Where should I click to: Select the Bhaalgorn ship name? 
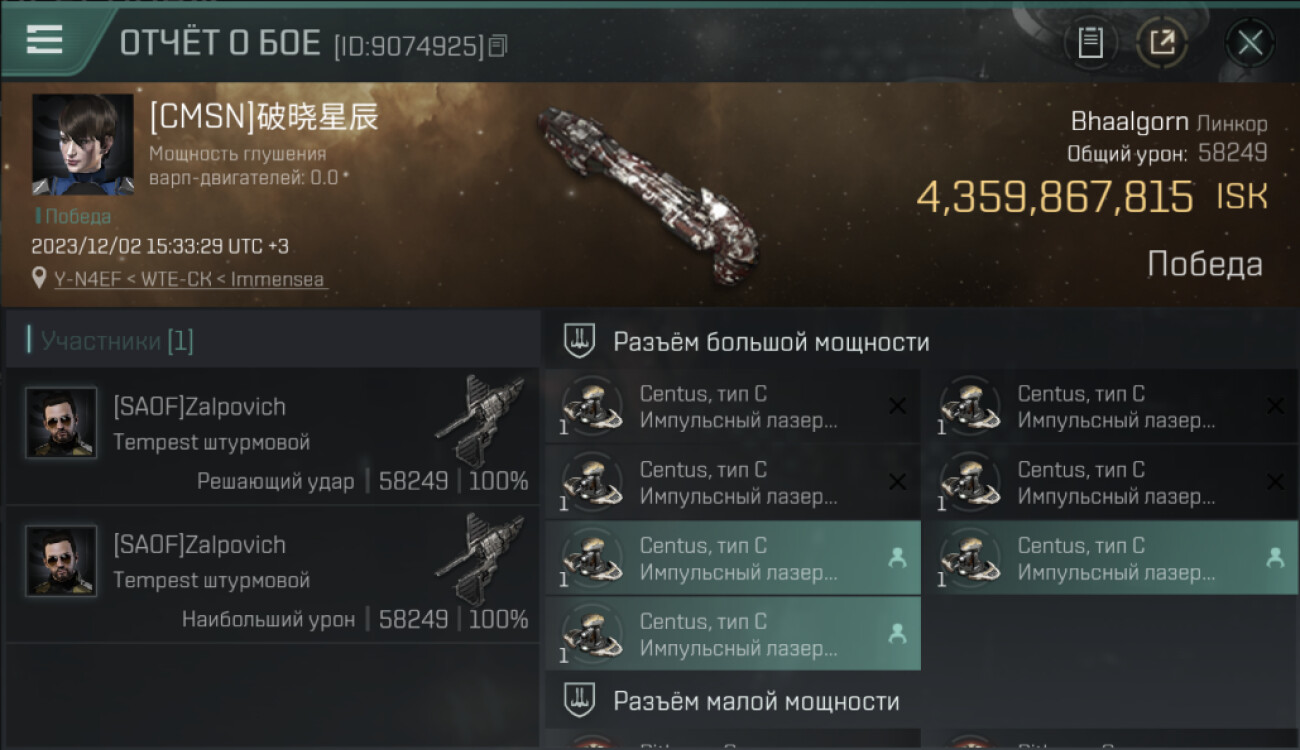pyautogui.click(x=1130, y=123)
